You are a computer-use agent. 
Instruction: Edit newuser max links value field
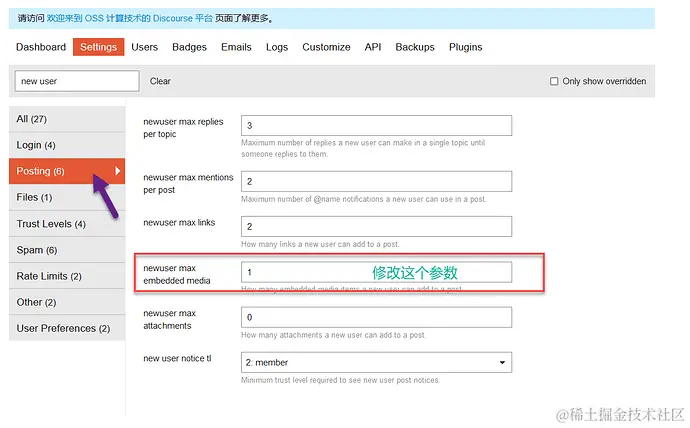(x=376, y=226)
